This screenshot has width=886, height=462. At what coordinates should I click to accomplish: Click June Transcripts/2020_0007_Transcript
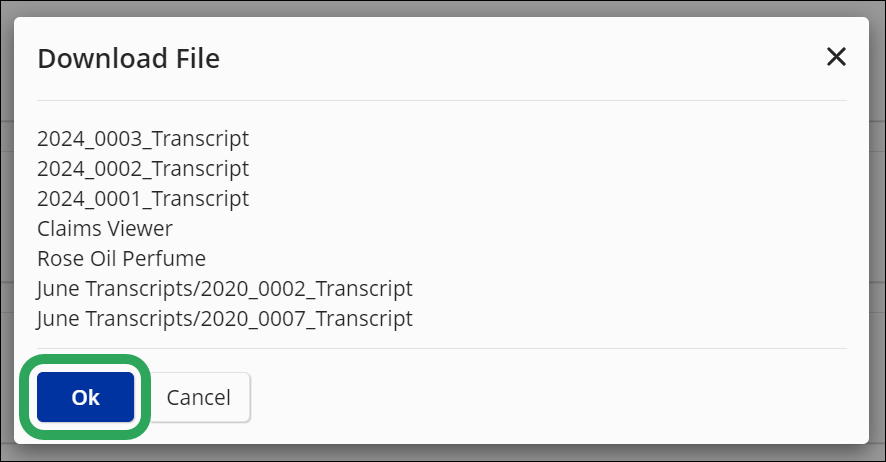tap(224, 318)
